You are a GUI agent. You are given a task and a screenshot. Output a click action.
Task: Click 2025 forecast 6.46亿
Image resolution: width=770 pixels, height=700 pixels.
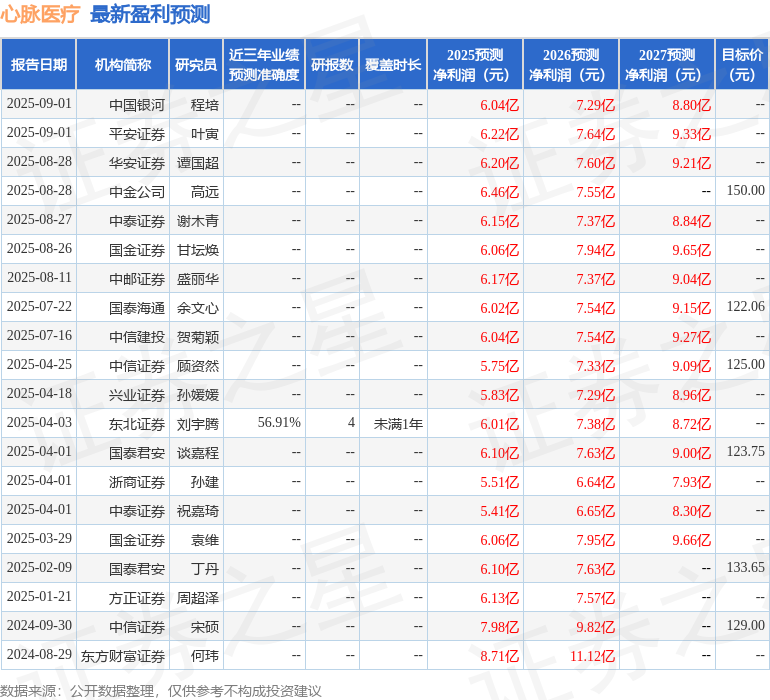point(499,192)
